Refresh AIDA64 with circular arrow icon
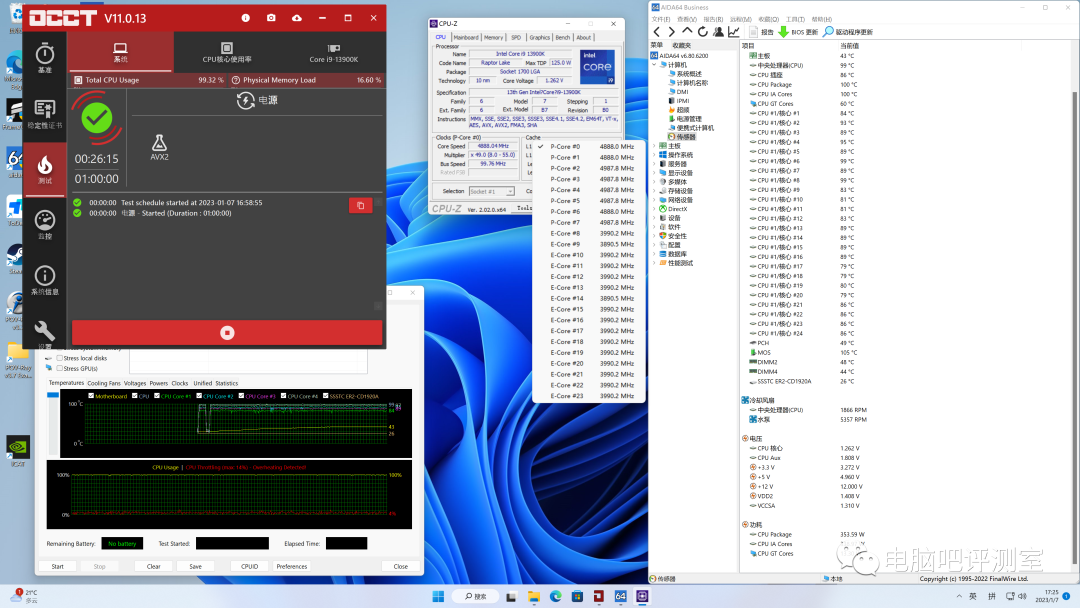1080x608 pixels. [703, 32]
